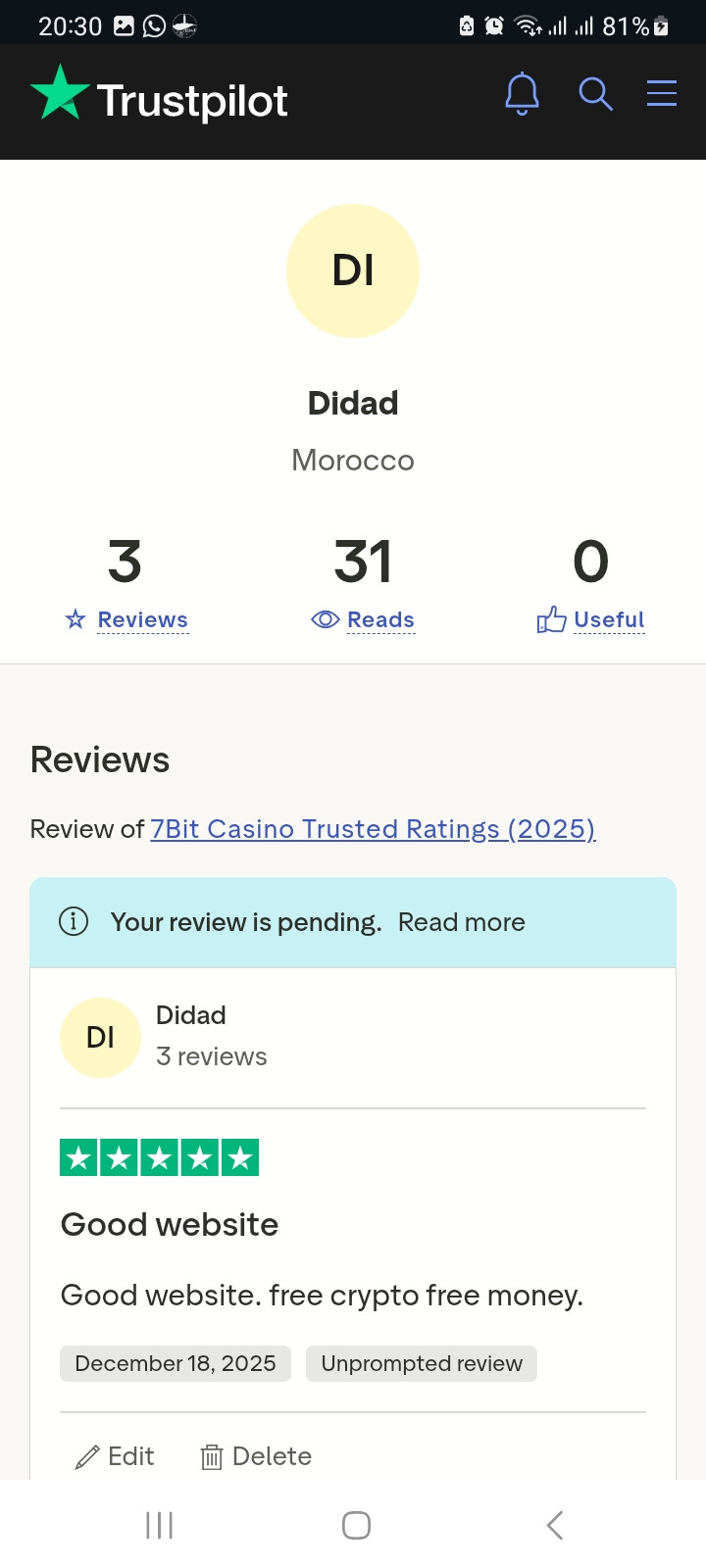Open the Reviews count link
This screenshot has height=1568, width=706.
tap(142, 620)
